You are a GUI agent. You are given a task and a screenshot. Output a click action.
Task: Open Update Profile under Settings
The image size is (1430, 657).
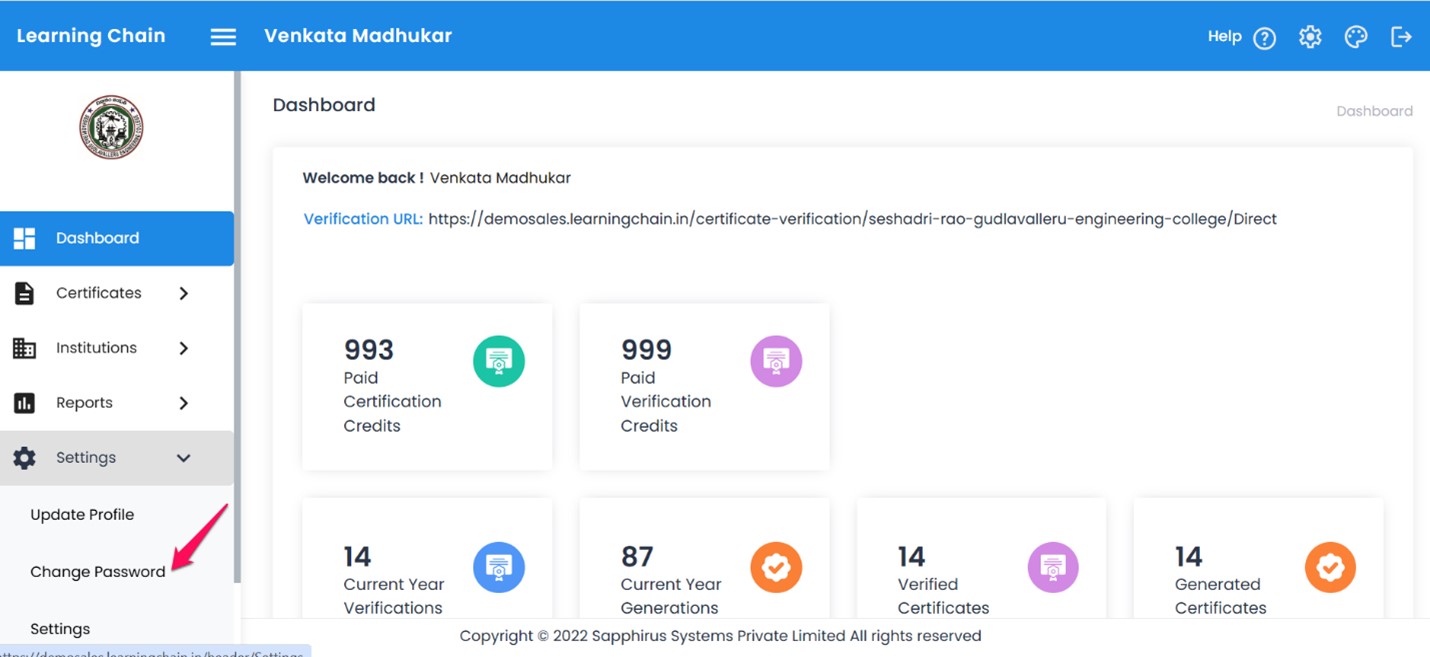click(x=82, y=515)
